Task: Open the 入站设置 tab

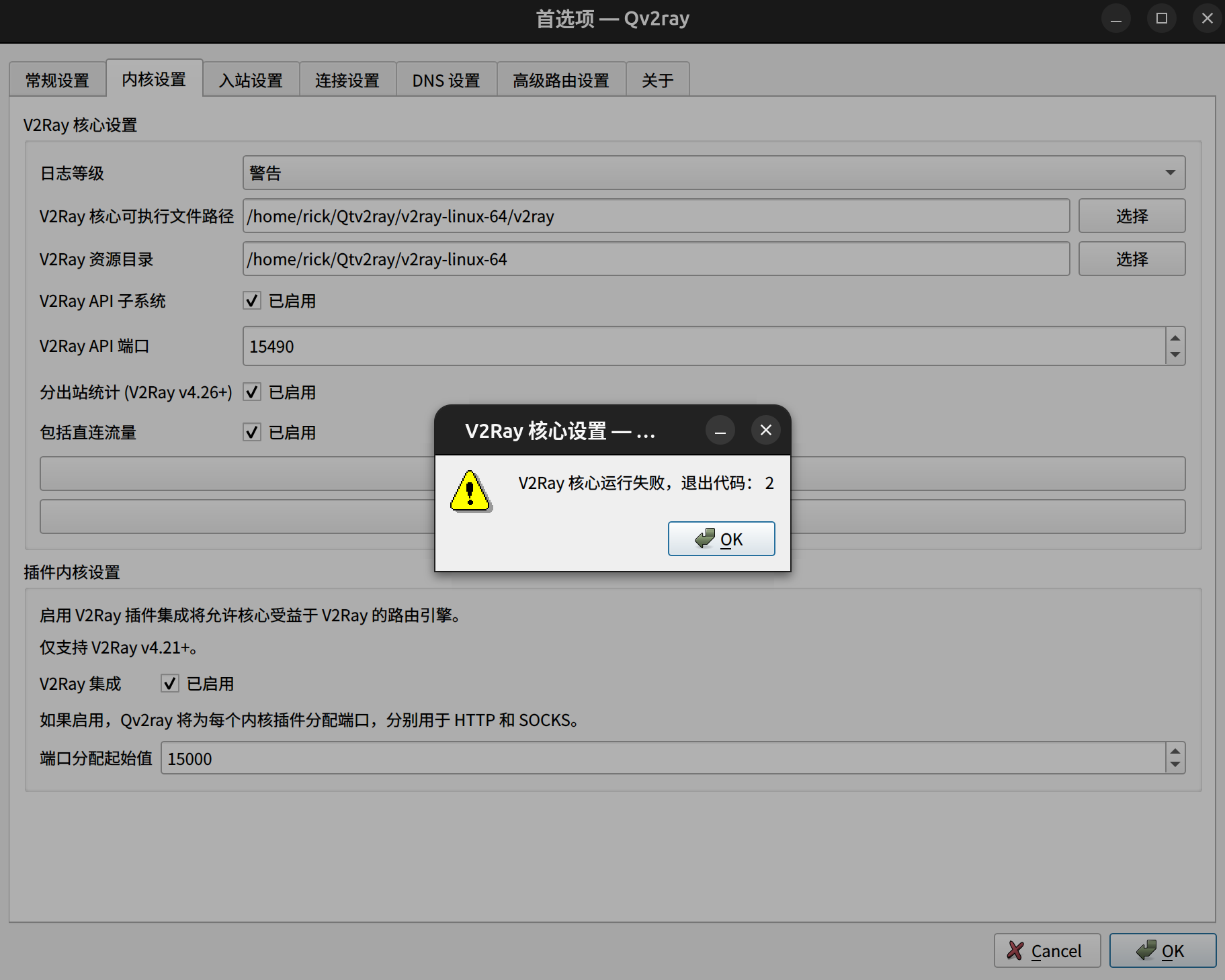Action: pyautogui.click(x=251, y=81)
